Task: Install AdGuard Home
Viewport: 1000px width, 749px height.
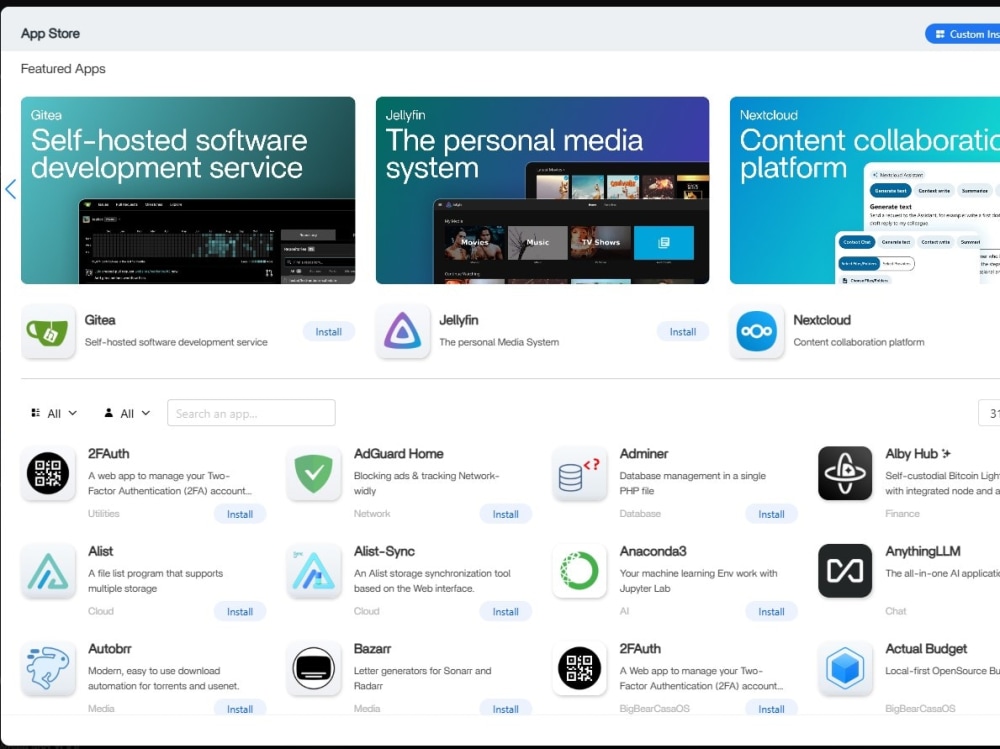Action: click(506, 514)
